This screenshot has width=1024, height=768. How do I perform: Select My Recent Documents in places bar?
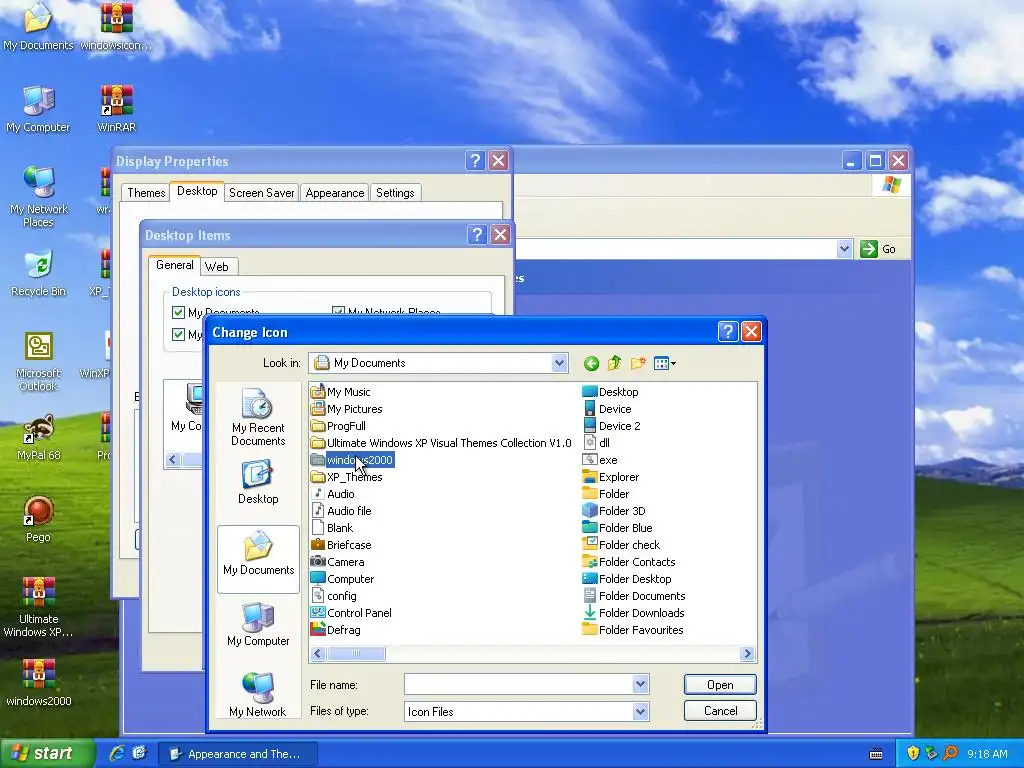[x=258, y=417]
